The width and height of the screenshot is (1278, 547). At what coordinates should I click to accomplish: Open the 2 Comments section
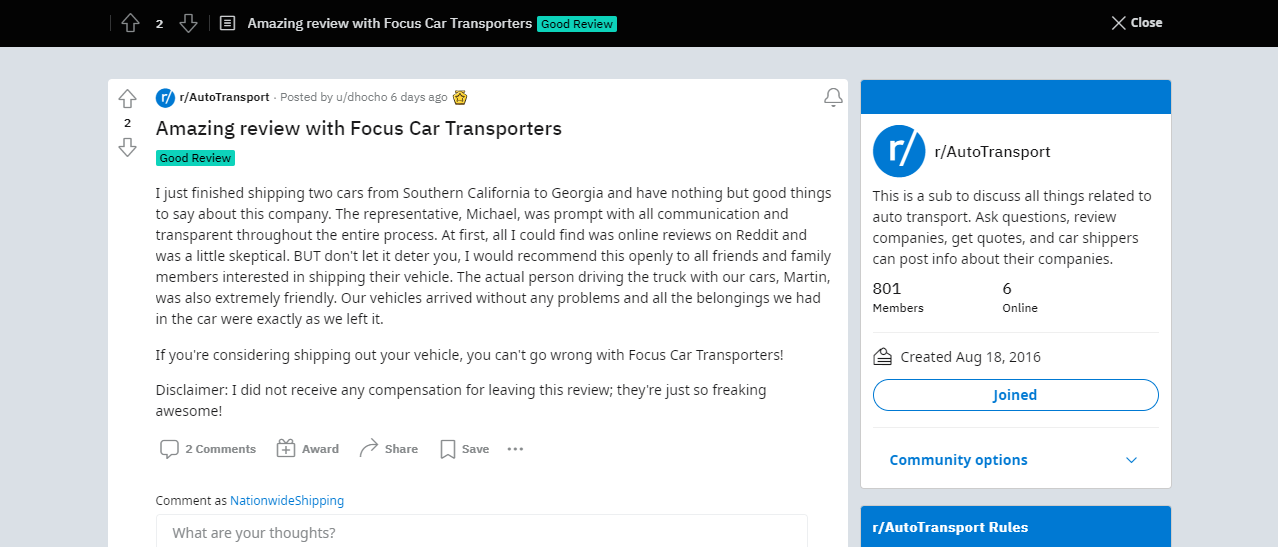point(208,449)
